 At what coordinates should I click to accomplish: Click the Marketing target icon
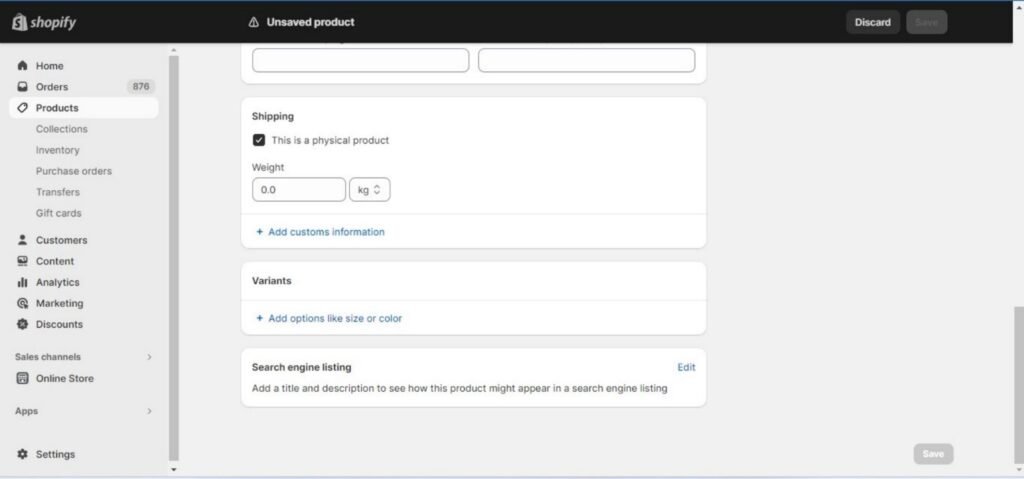tap(22, 303)
